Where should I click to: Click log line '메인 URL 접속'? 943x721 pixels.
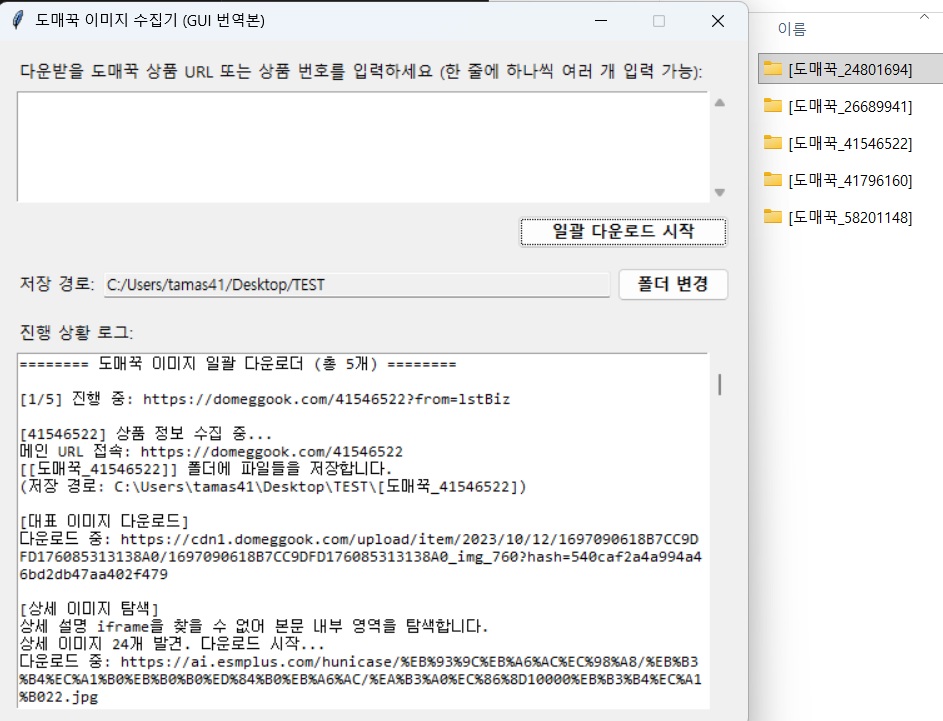tap(211, 452)
